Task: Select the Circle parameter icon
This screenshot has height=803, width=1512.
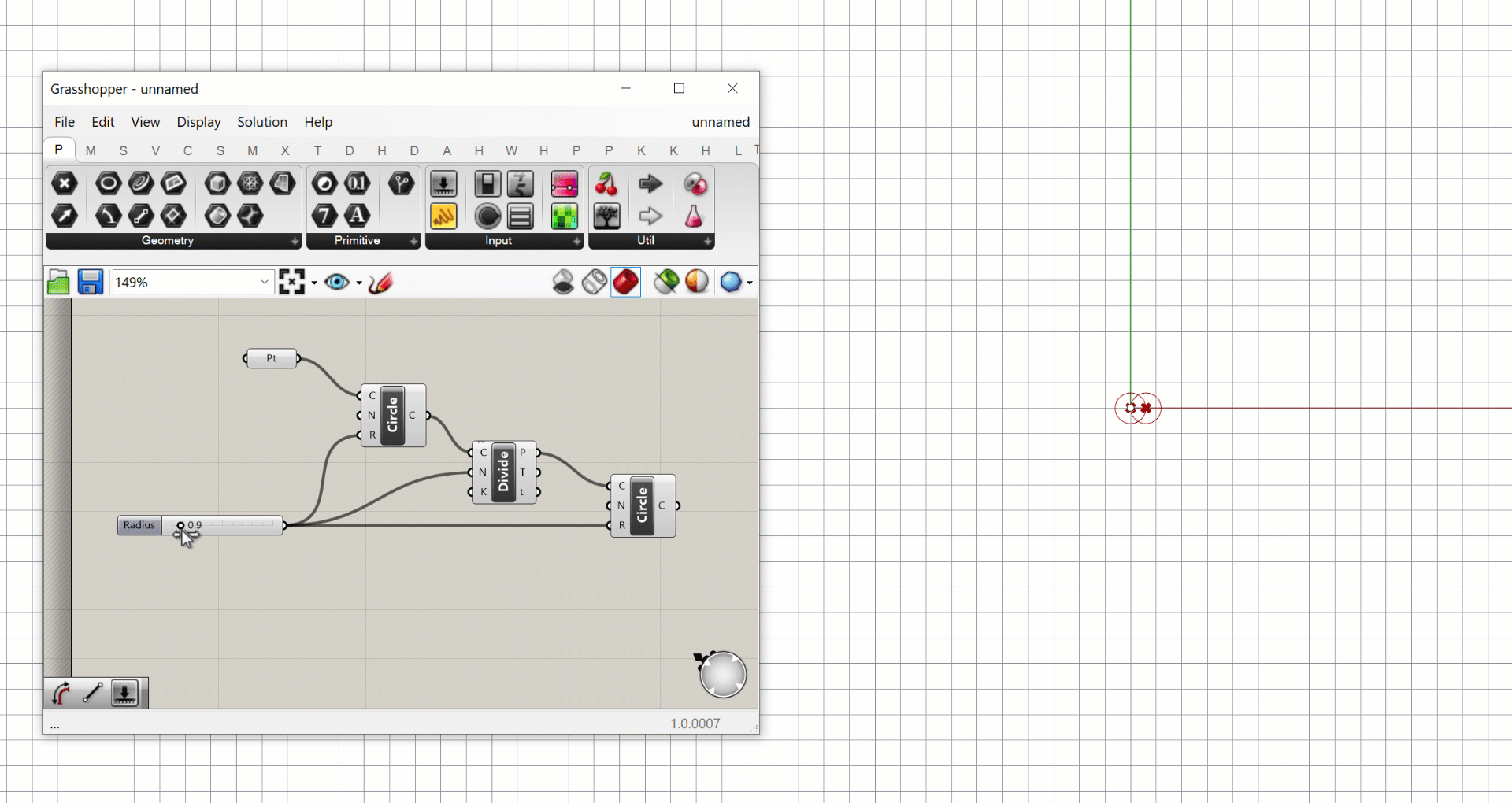Action: pyautogui.click(x=108, y=184)
